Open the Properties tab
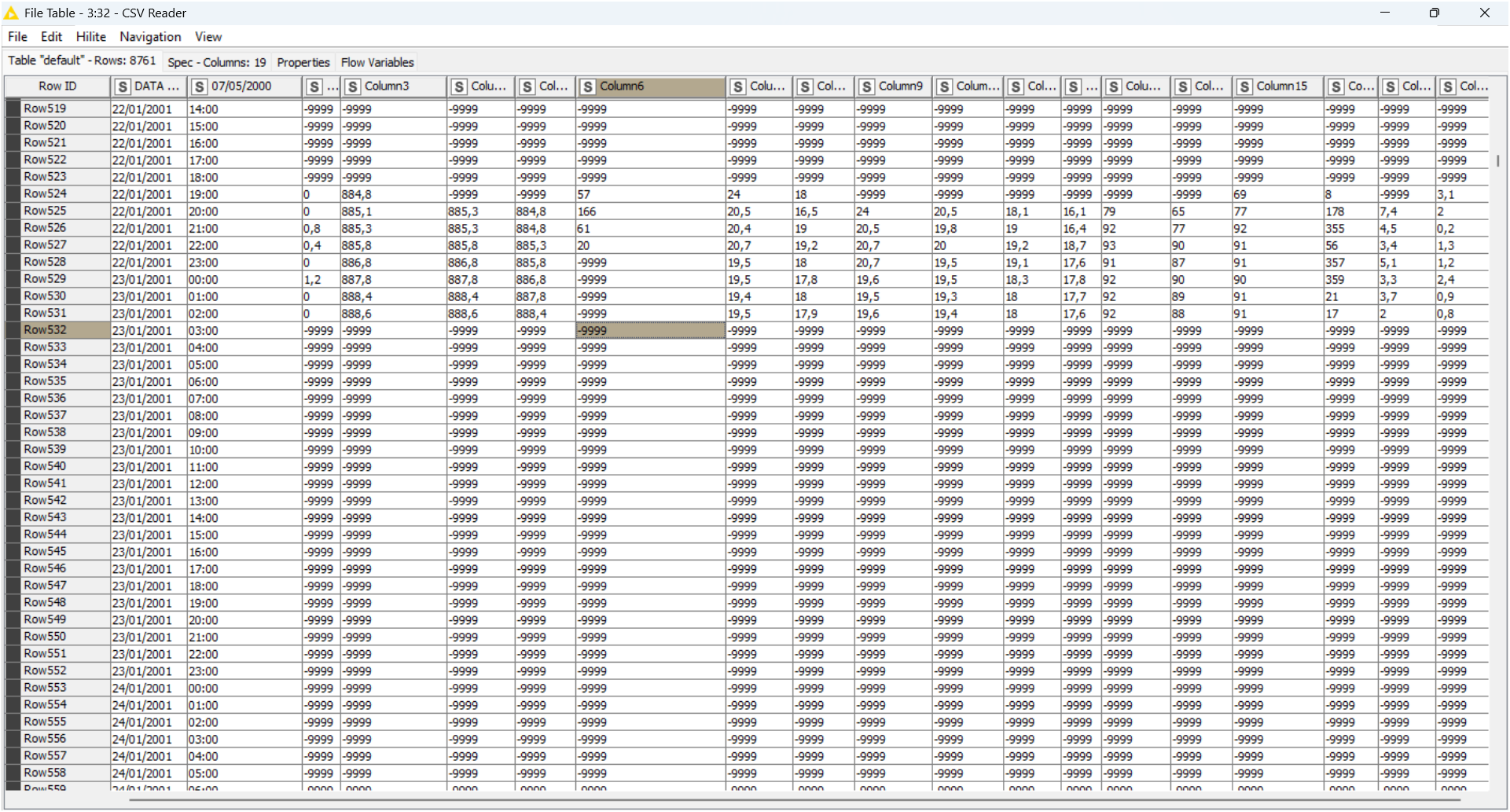This screenshot has width=1510, height=812. click(303, 62)
